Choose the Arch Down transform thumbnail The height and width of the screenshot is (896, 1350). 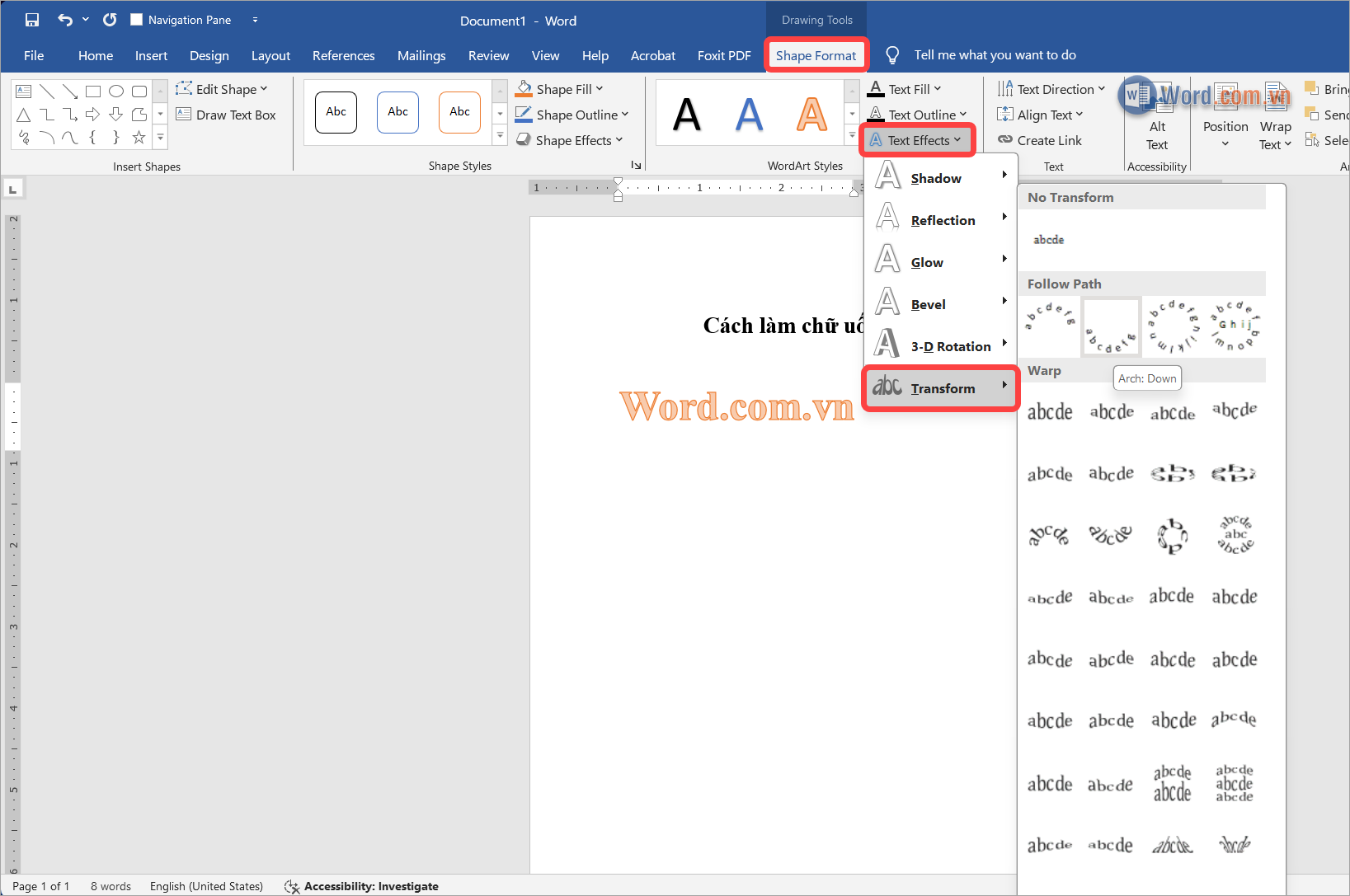click(x=1111, y=326)
